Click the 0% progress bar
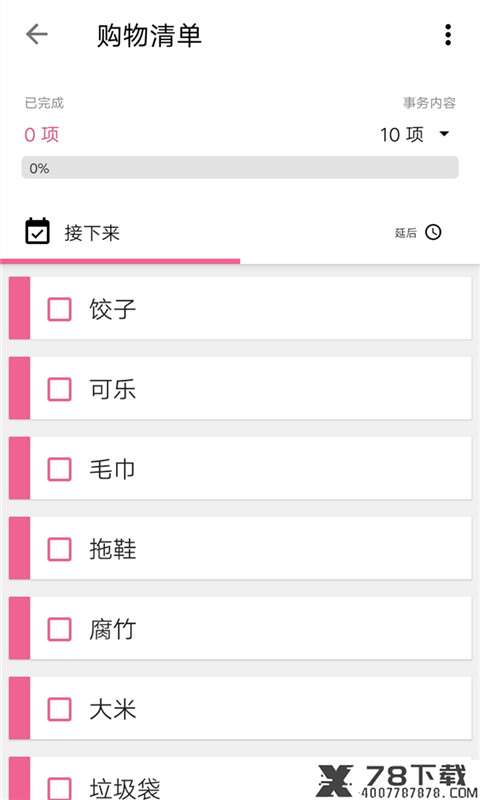The height and width of the screenshot is (800, 480). (x=240, y=168)
